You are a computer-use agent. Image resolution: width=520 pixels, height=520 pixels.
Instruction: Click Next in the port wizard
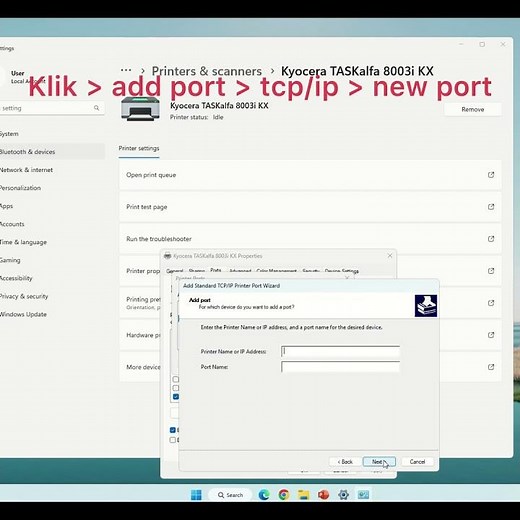[x=379, y=462]
